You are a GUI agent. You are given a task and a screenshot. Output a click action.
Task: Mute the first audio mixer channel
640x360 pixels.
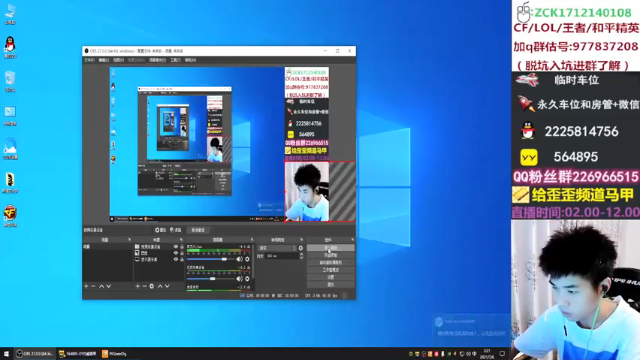click(240, 259)
